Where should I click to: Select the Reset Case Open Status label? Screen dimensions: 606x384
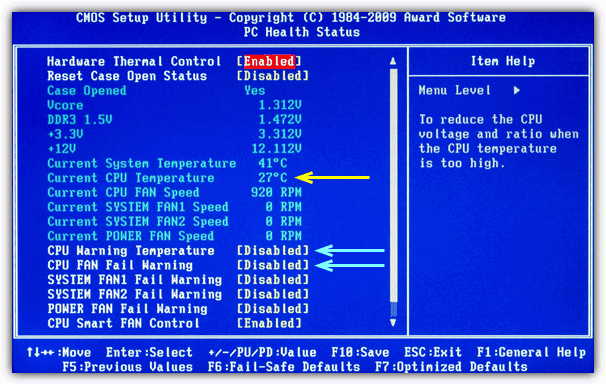(127, 76)
